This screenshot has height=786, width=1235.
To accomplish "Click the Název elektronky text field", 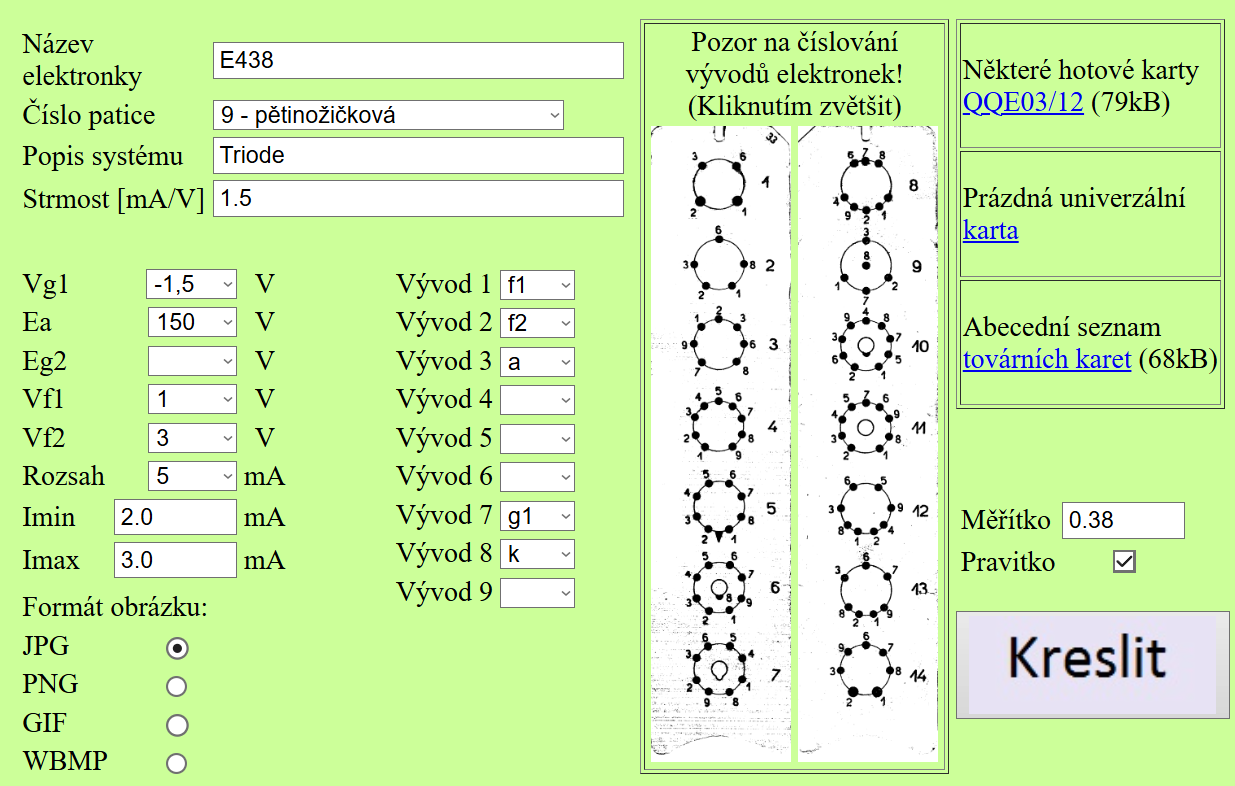I will click(418, 60).
